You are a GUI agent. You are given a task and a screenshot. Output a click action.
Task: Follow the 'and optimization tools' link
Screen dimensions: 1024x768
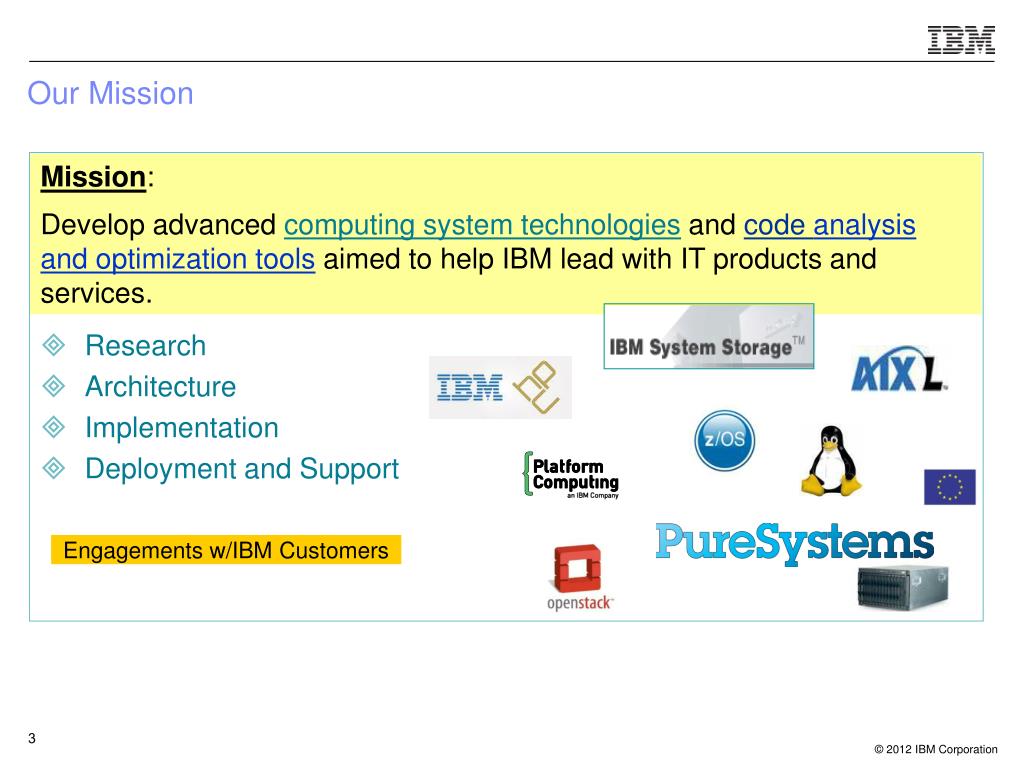coord(178,259)
